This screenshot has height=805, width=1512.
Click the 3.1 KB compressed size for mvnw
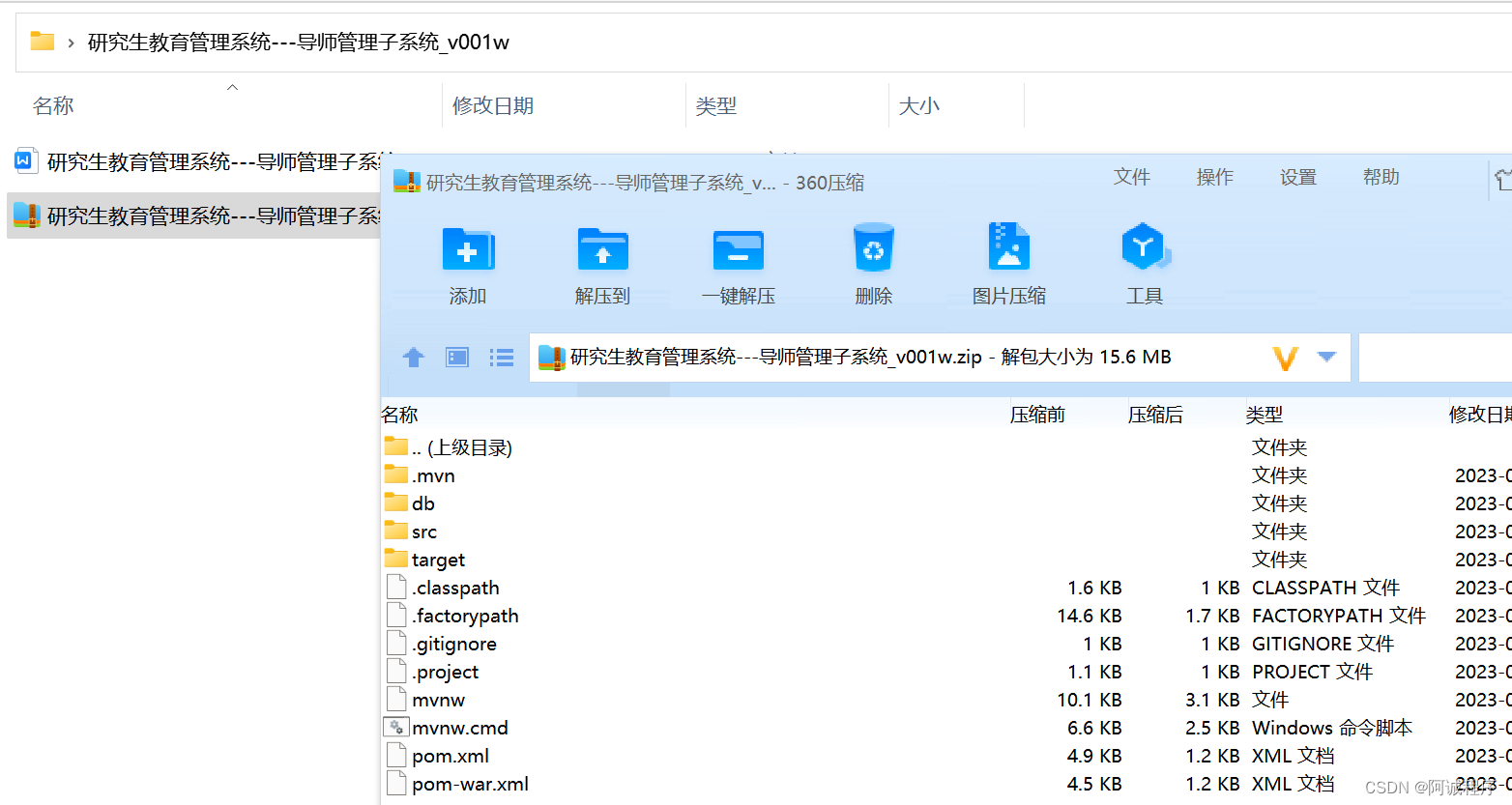tap(1212, 700)
